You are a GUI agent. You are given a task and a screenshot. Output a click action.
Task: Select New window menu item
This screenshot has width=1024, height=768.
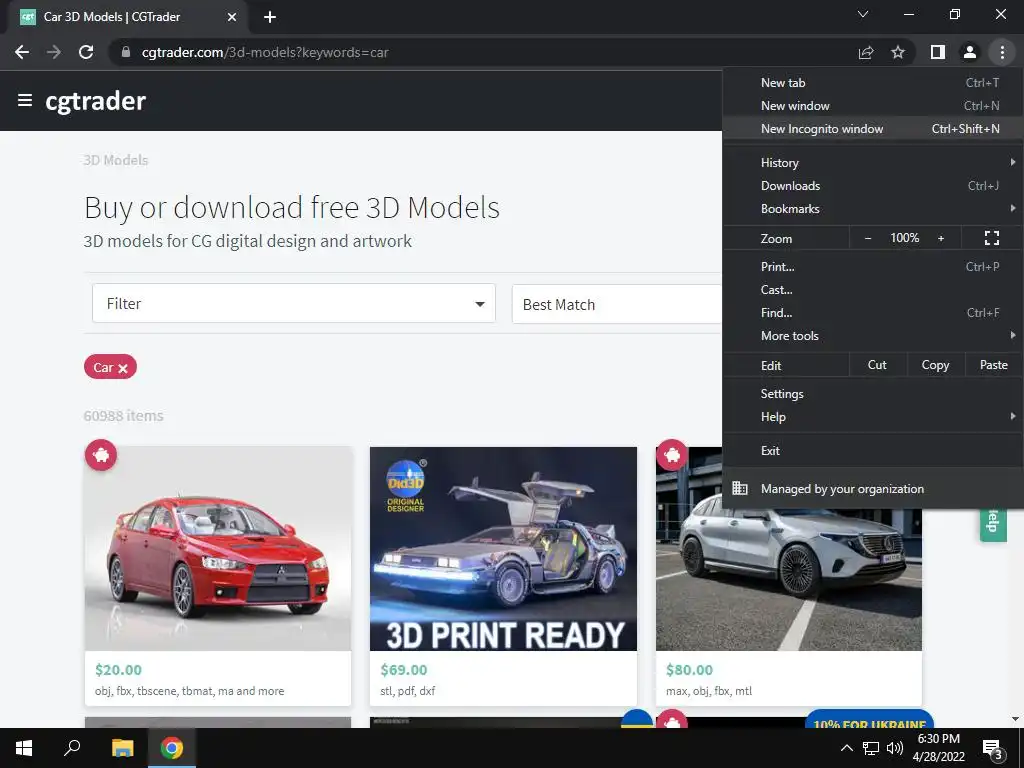pos(872,106)
